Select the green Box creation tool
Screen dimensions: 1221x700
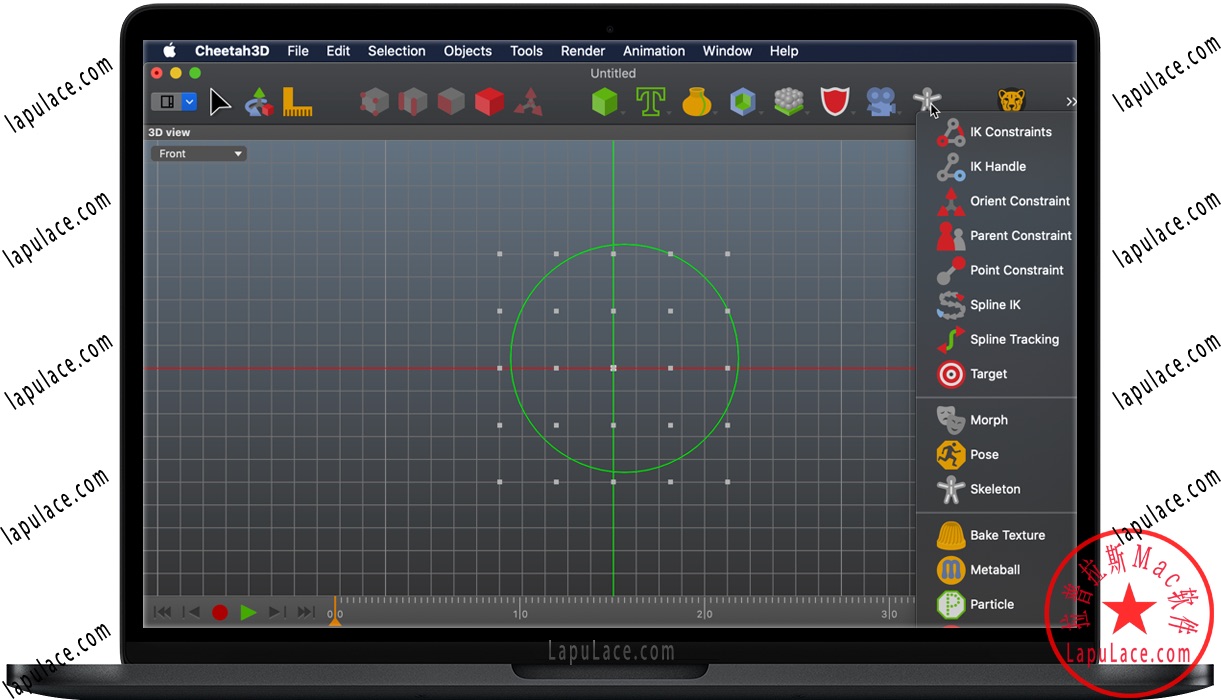(605, 100)
